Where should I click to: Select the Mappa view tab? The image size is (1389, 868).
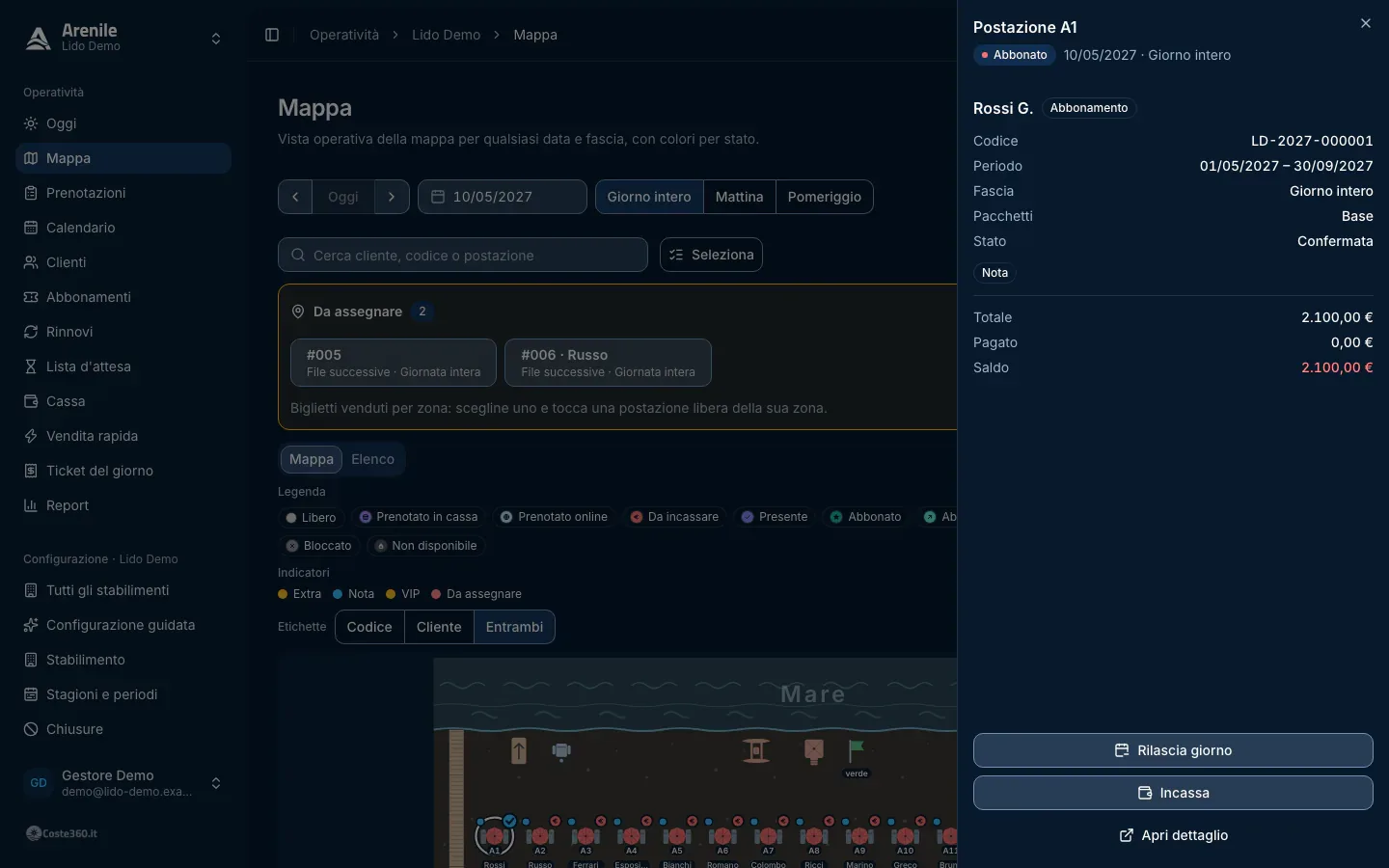point(312,459)
